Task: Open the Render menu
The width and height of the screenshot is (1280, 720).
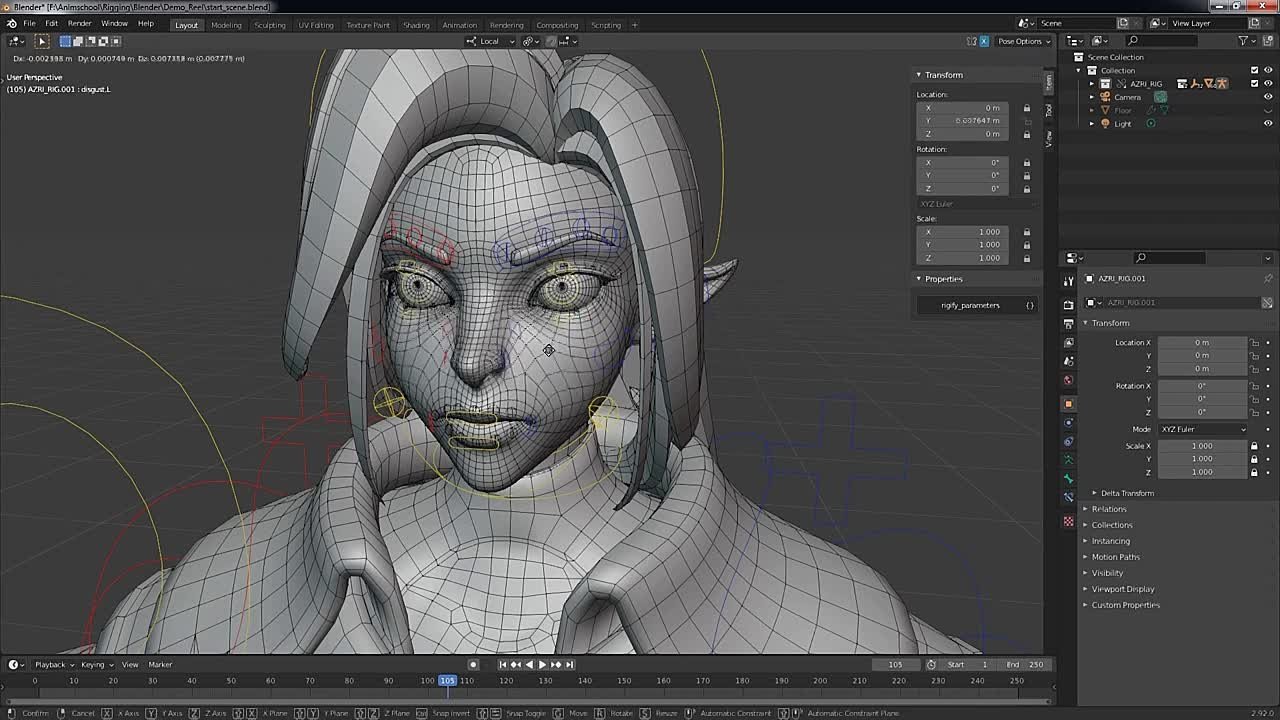Action: pyautogui.click(x=78, y=22)
